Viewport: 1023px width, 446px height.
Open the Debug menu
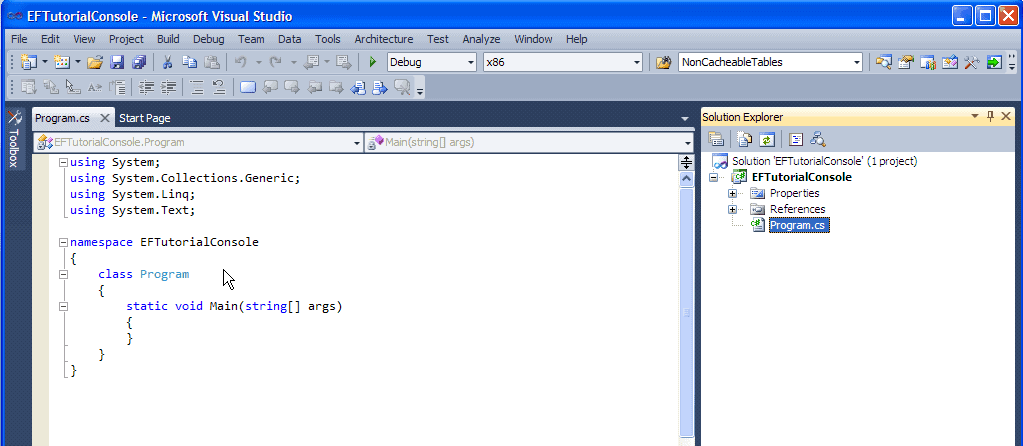[208, 39]
